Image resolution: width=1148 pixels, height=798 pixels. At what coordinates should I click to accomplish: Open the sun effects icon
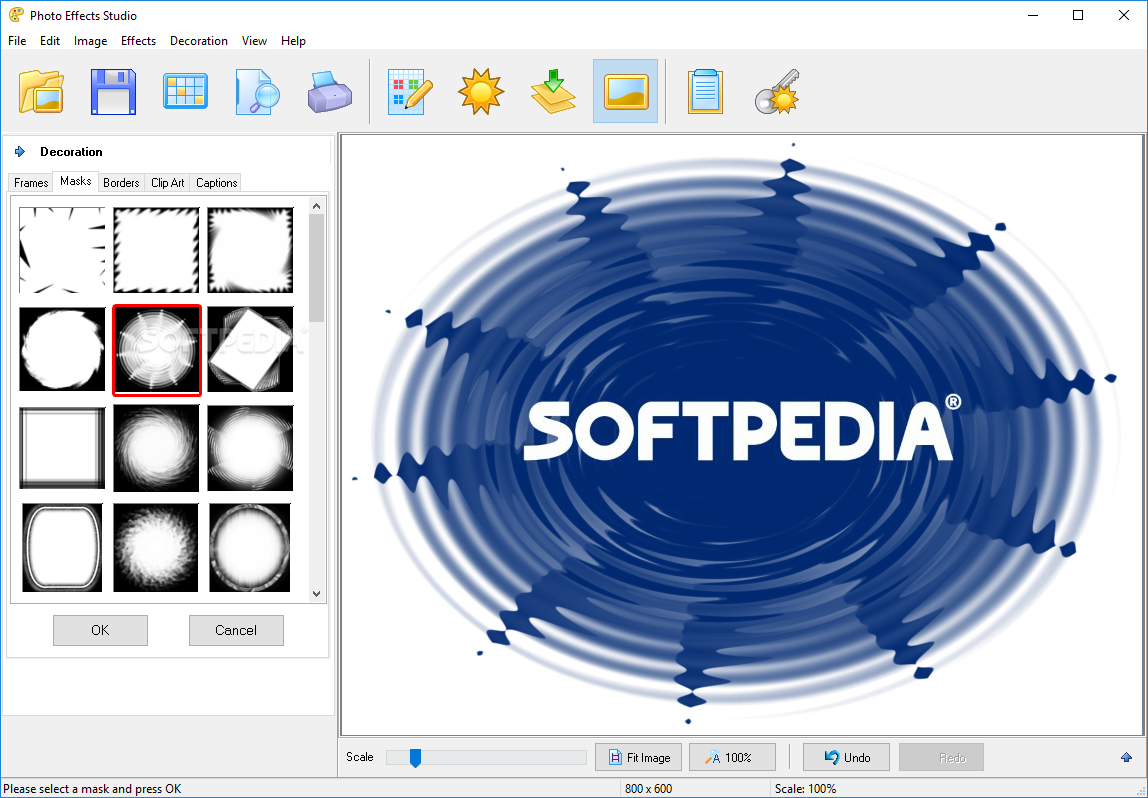[x=481, y=92]
